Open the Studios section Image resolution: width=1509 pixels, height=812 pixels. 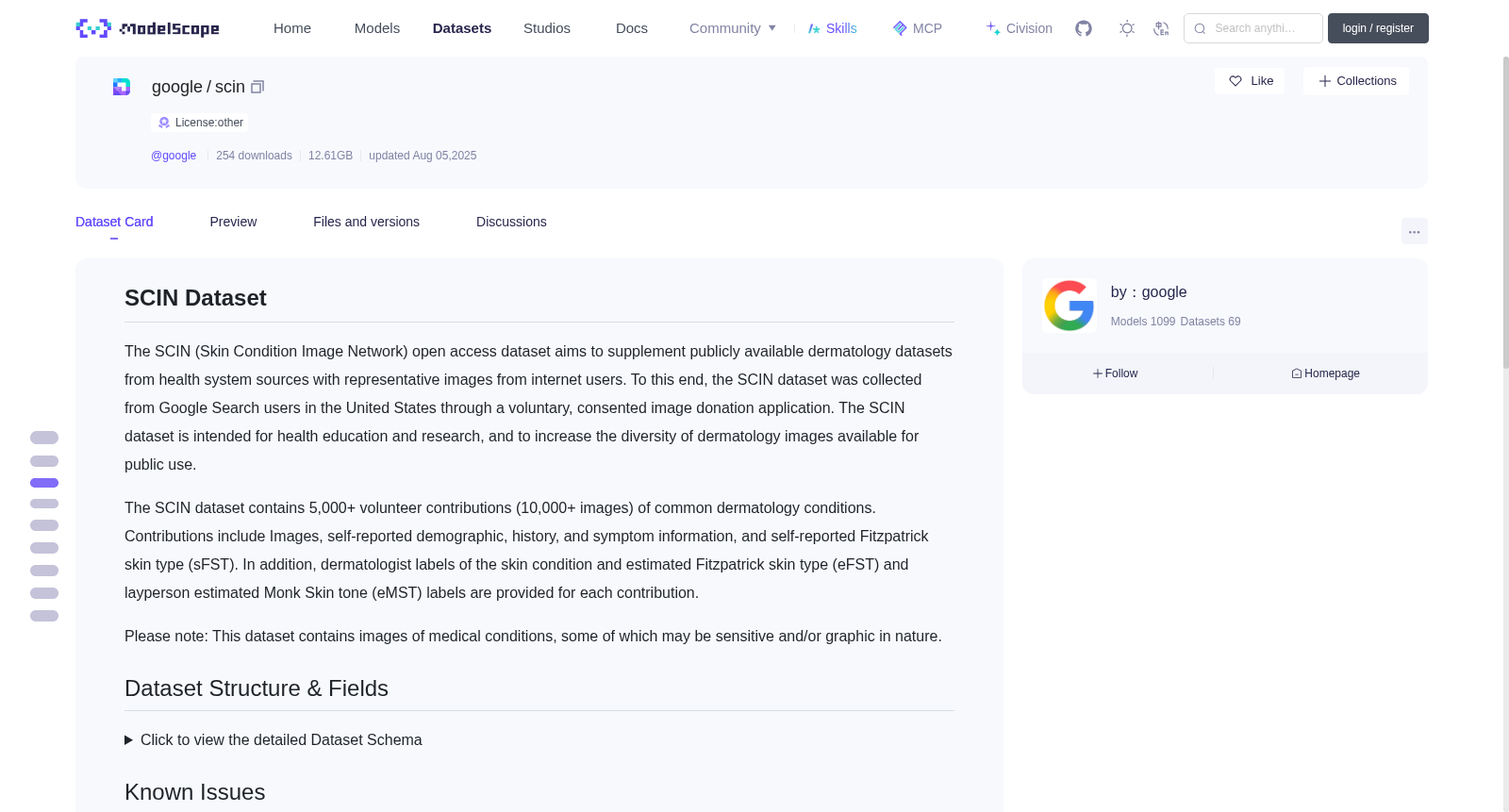click(547, 28)
